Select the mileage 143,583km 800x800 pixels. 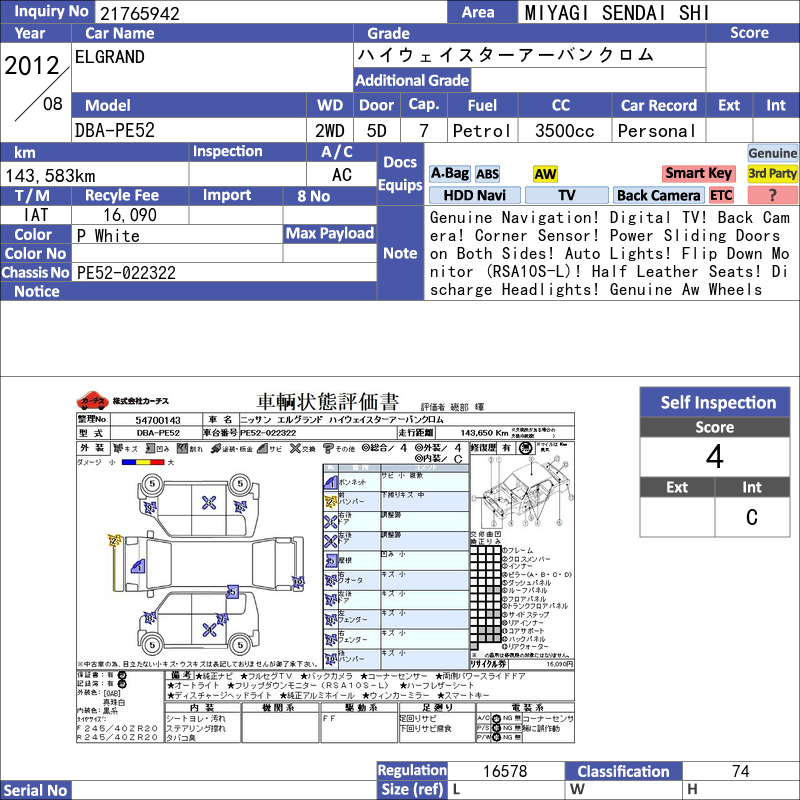click(50, 176)
